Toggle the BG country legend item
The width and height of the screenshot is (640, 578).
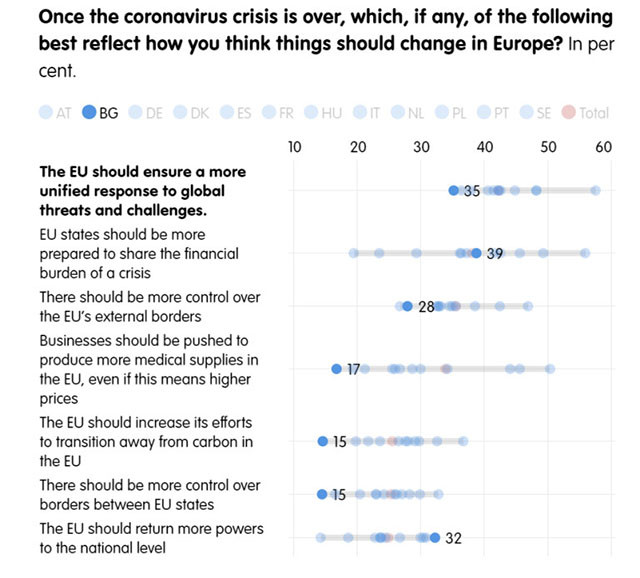point(100,113)
